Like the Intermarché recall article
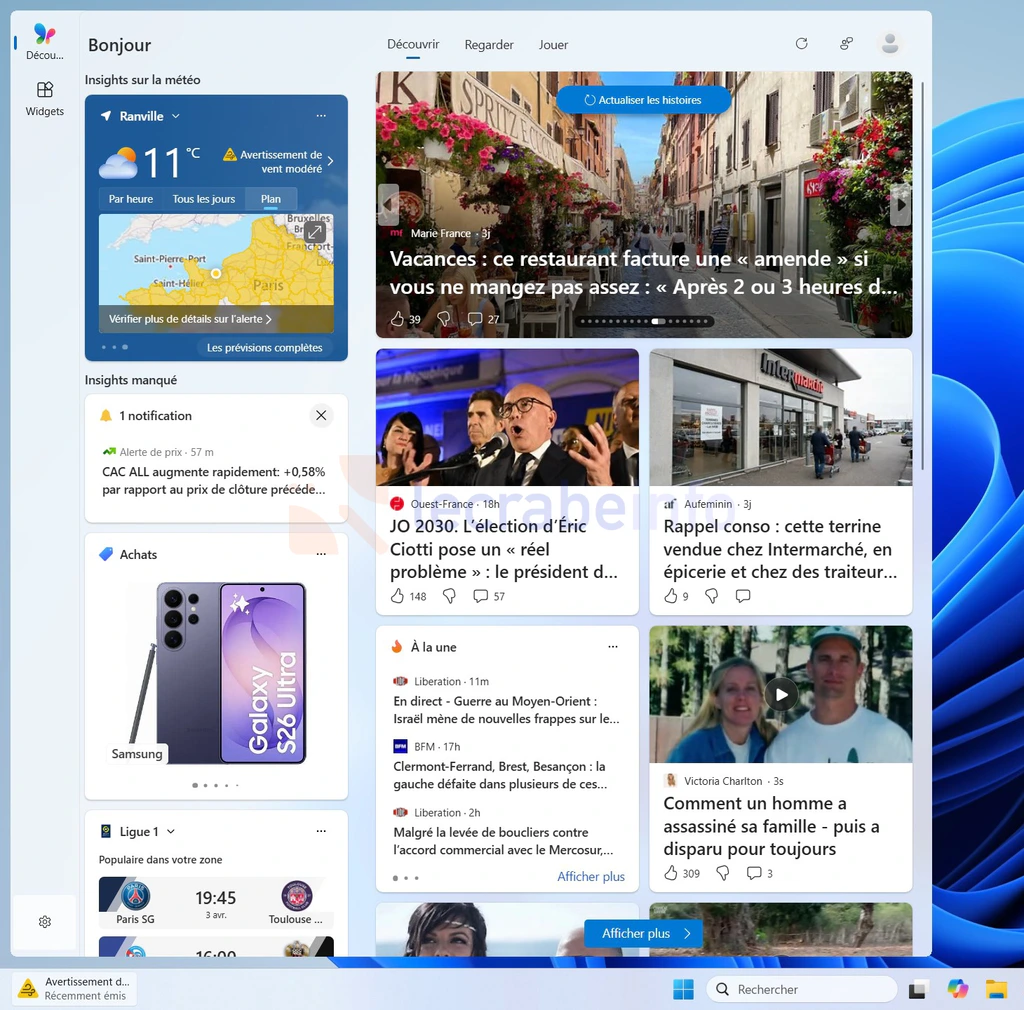 [671, 596]
